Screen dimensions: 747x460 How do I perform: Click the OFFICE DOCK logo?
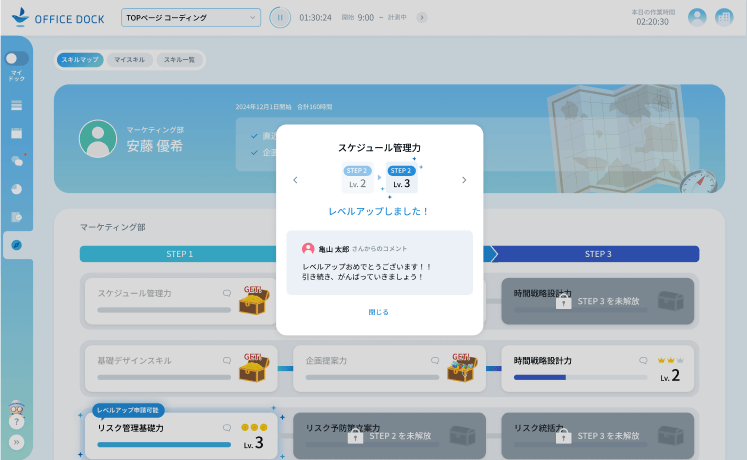[x=58, y=18]
